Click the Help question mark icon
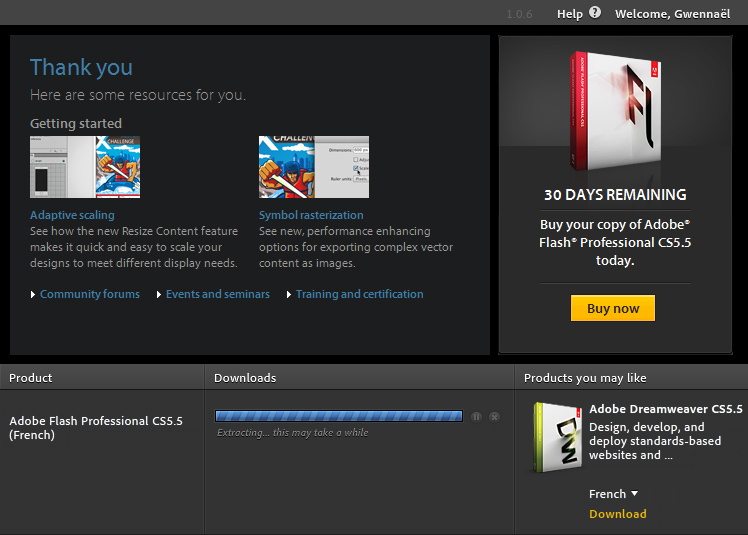748x535 pixels. [x=595, y=13]
